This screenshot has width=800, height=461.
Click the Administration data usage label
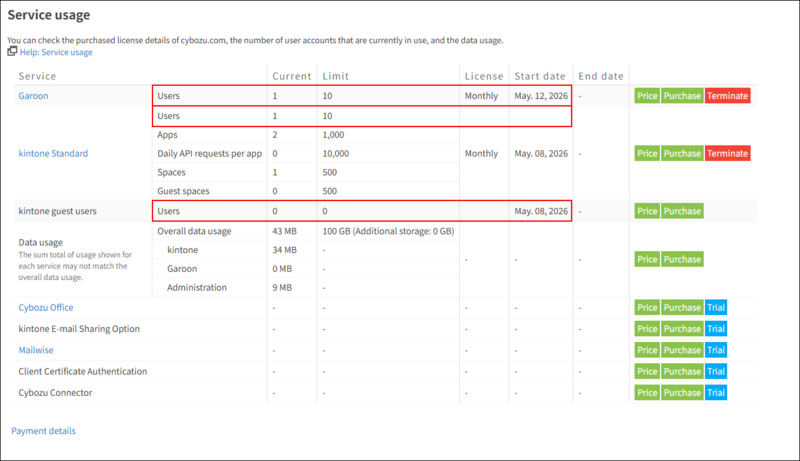click(197, 288)
